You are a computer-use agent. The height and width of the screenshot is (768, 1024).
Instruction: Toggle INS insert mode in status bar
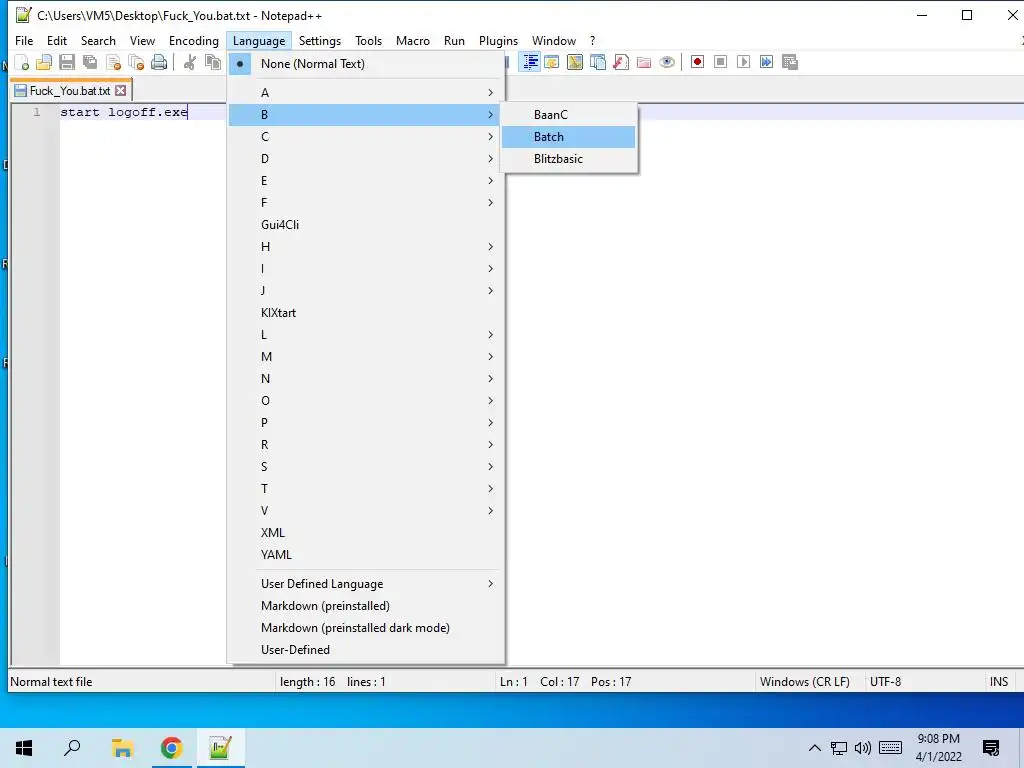click(x=999, y=682)
